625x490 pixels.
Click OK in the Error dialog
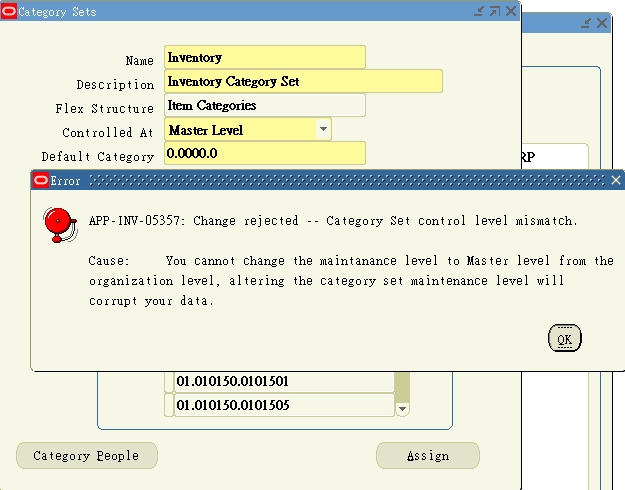tap(564, 338)
